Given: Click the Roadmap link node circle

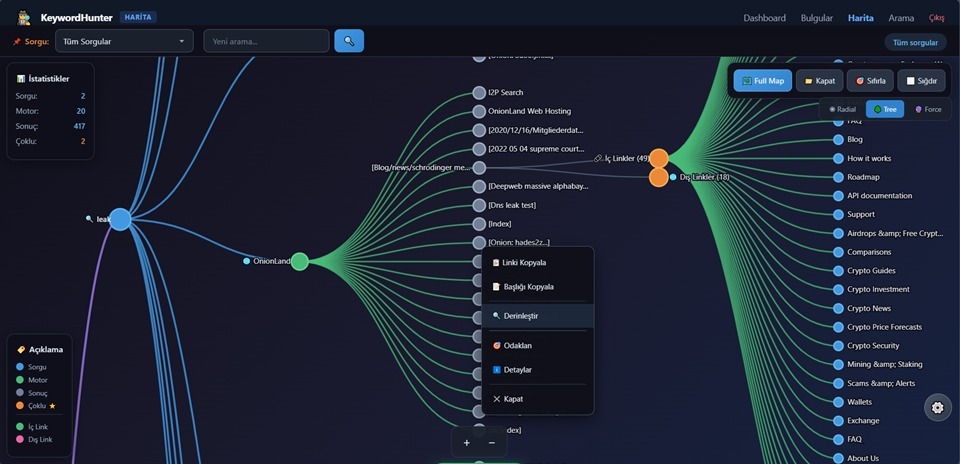Looking at the screenshot, I should (x=838, y=177).
